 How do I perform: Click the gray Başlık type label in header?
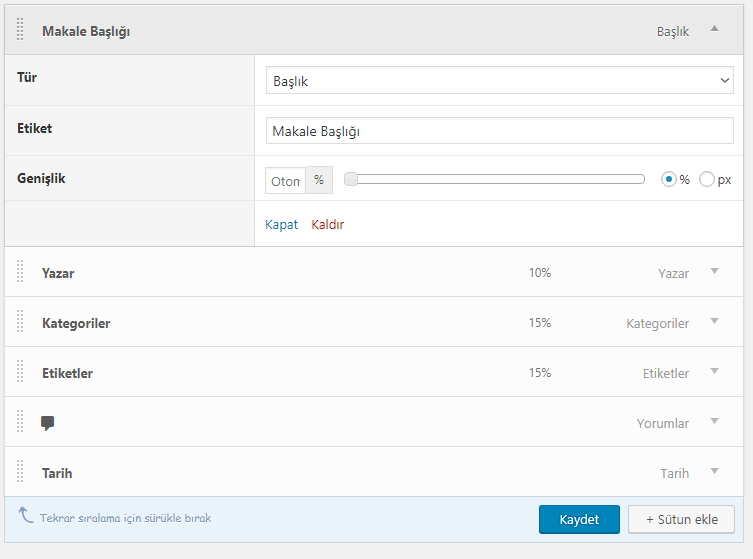pyautogui.click(x=673, y=32)
